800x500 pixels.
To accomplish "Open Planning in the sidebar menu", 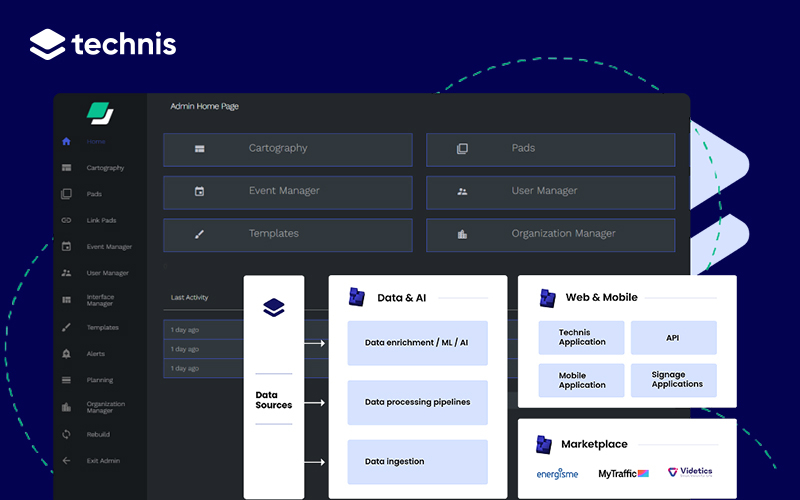I will coord(100,380).
